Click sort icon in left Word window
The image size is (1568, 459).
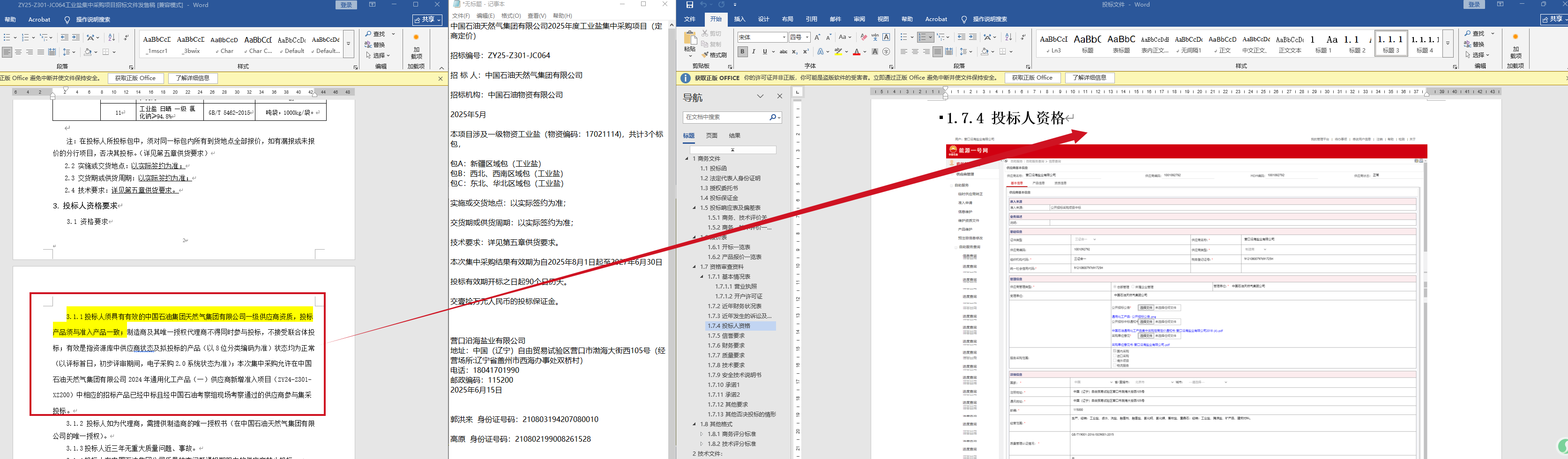click(x=112, y=38)
